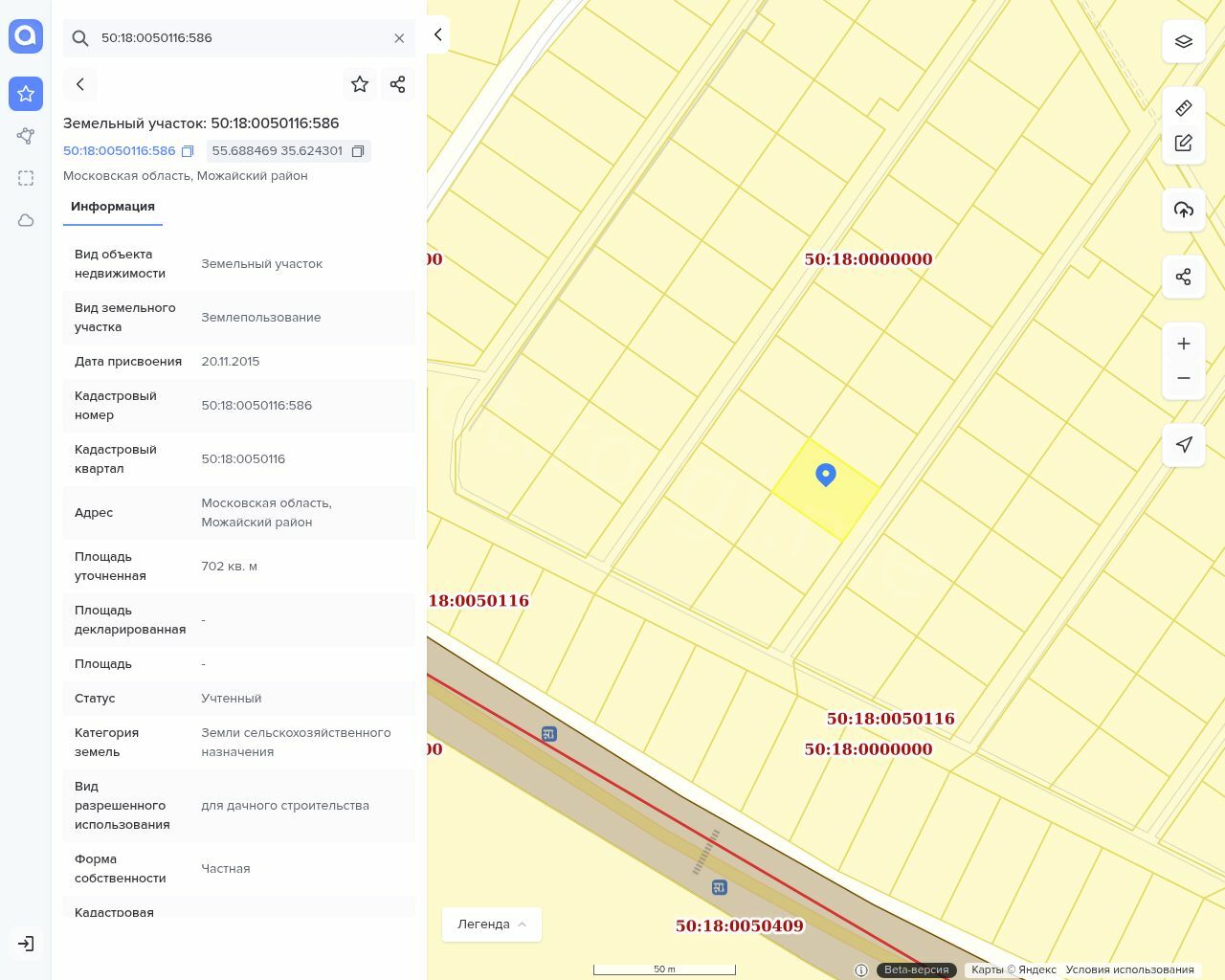The image size is (1225, 980).
Task: Click the cloud upload icon on the map
Action: point(1183,210)
